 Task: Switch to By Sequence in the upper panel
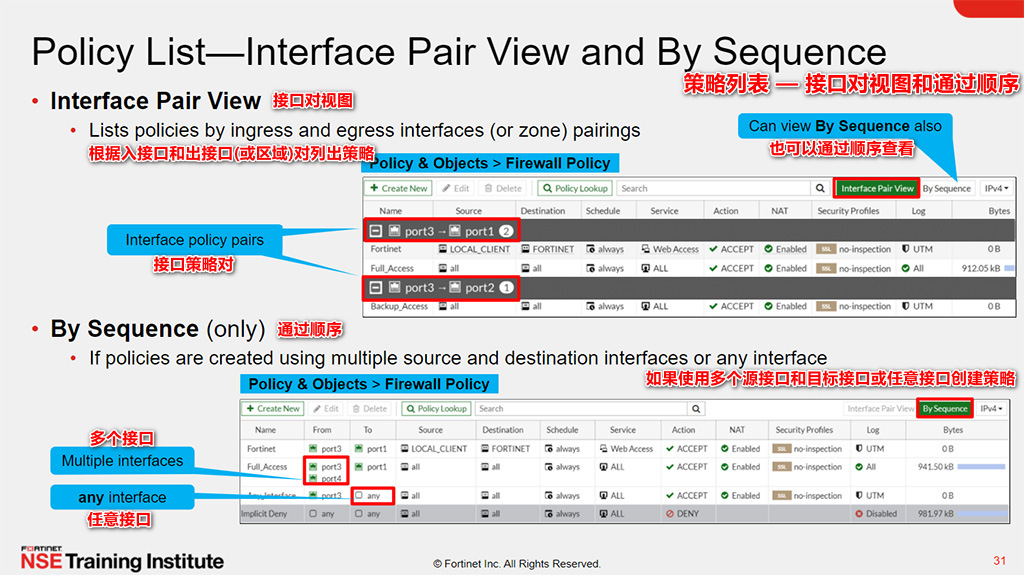[946, 188]
